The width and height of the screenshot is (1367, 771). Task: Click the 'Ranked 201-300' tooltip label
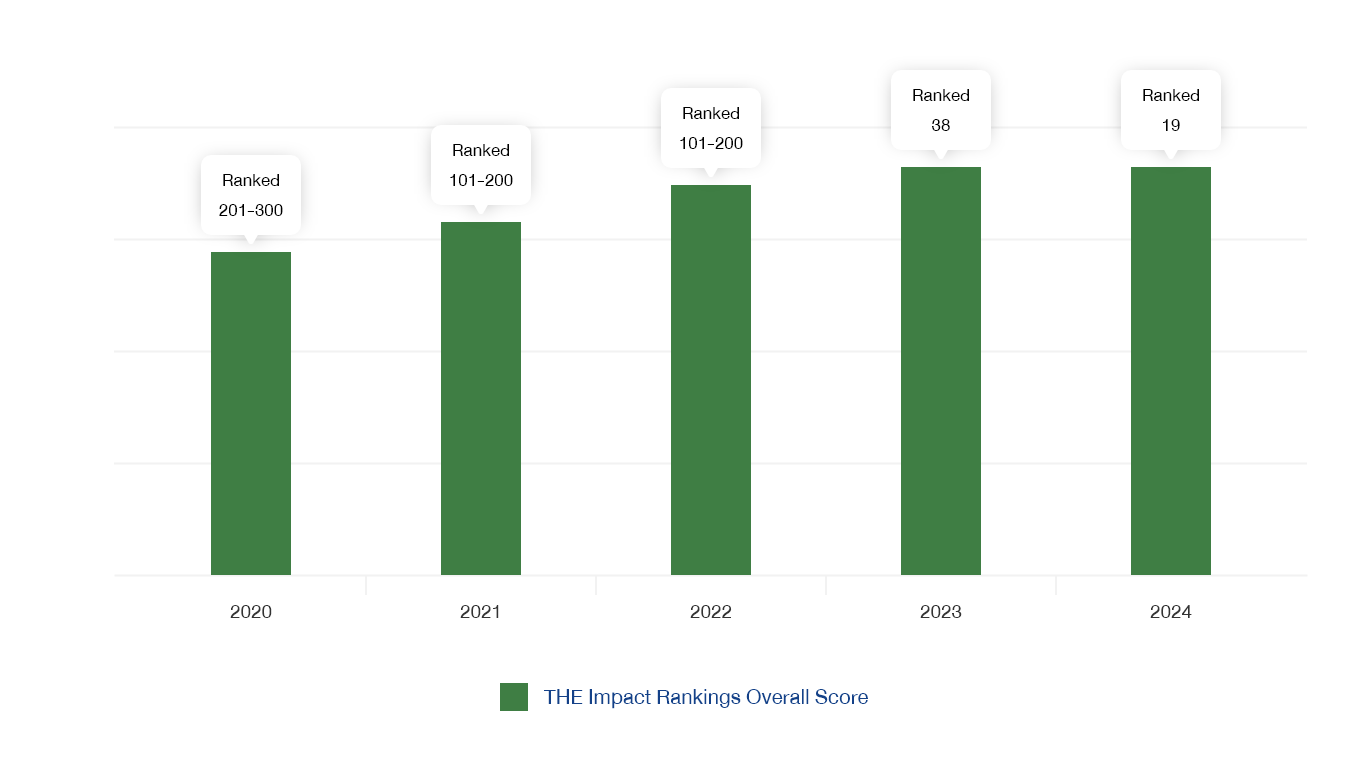(x=251, y=195)
